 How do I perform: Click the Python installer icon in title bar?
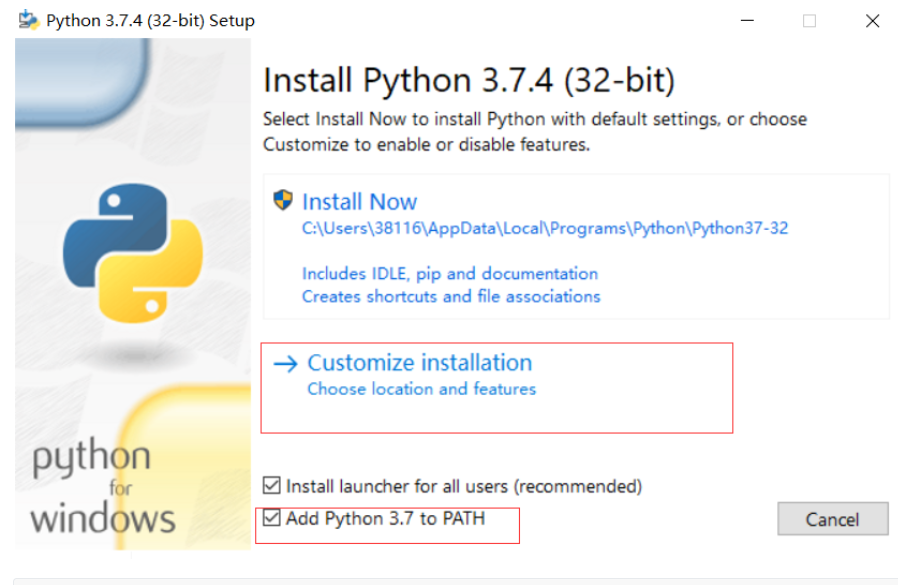tap(29, 20)
